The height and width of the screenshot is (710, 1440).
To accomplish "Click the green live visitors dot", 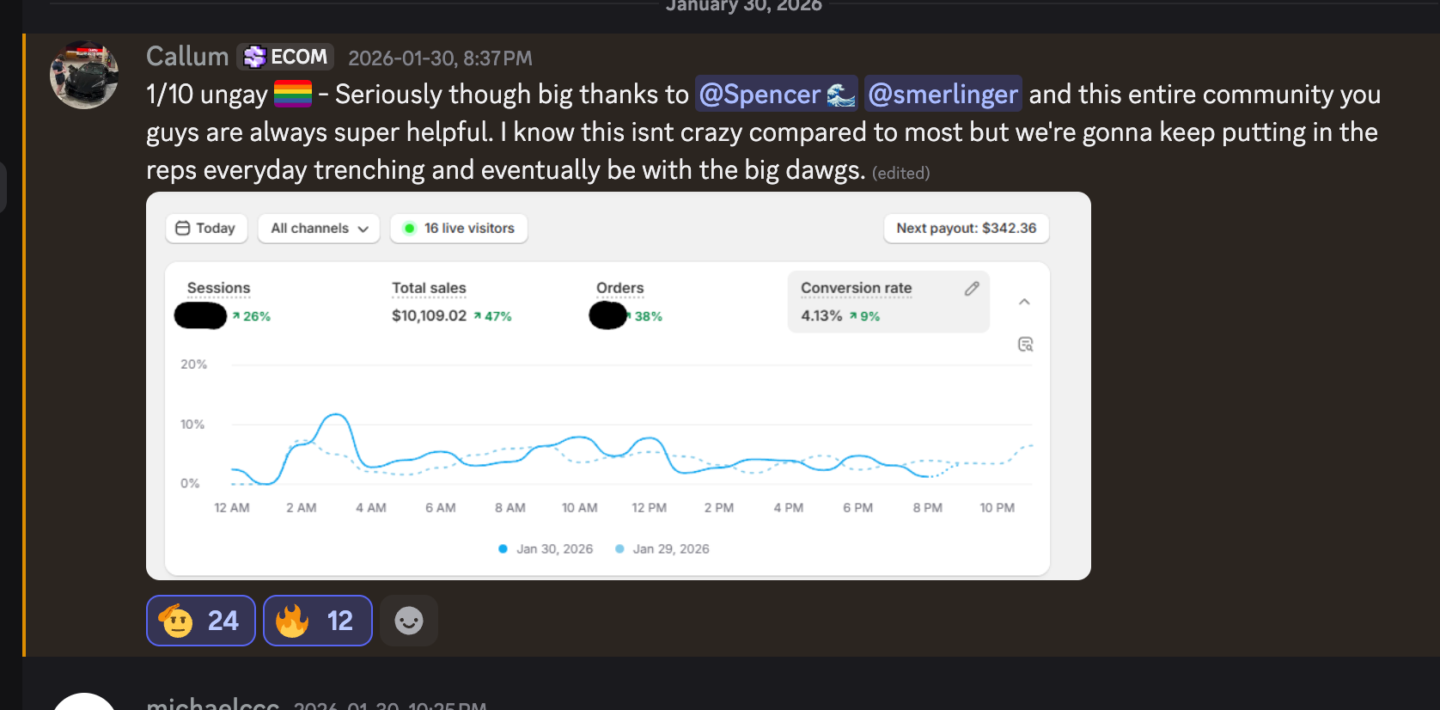I will click(409, 228).
